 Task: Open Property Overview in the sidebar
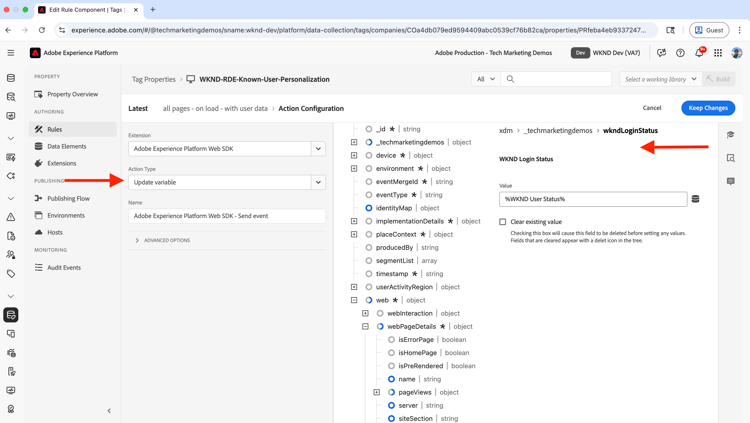73,94
